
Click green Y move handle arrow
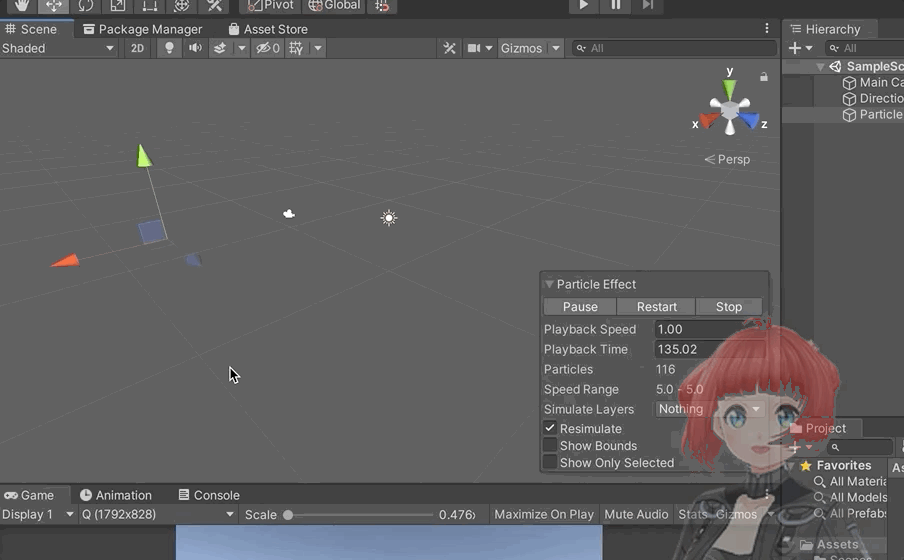tap(143, 156)
